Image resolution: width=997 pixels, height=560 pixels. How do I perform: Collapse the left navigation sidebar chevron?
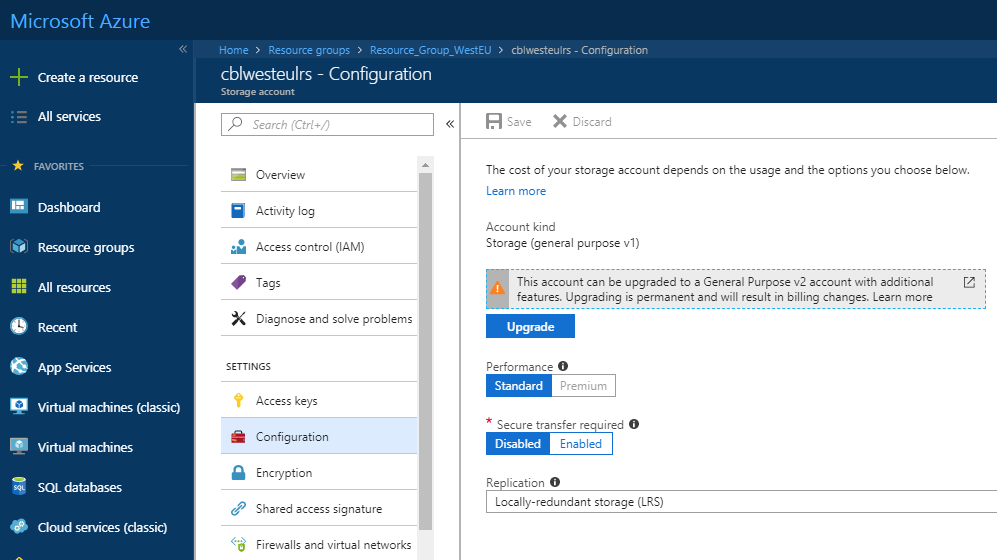(x=183, y=49)
